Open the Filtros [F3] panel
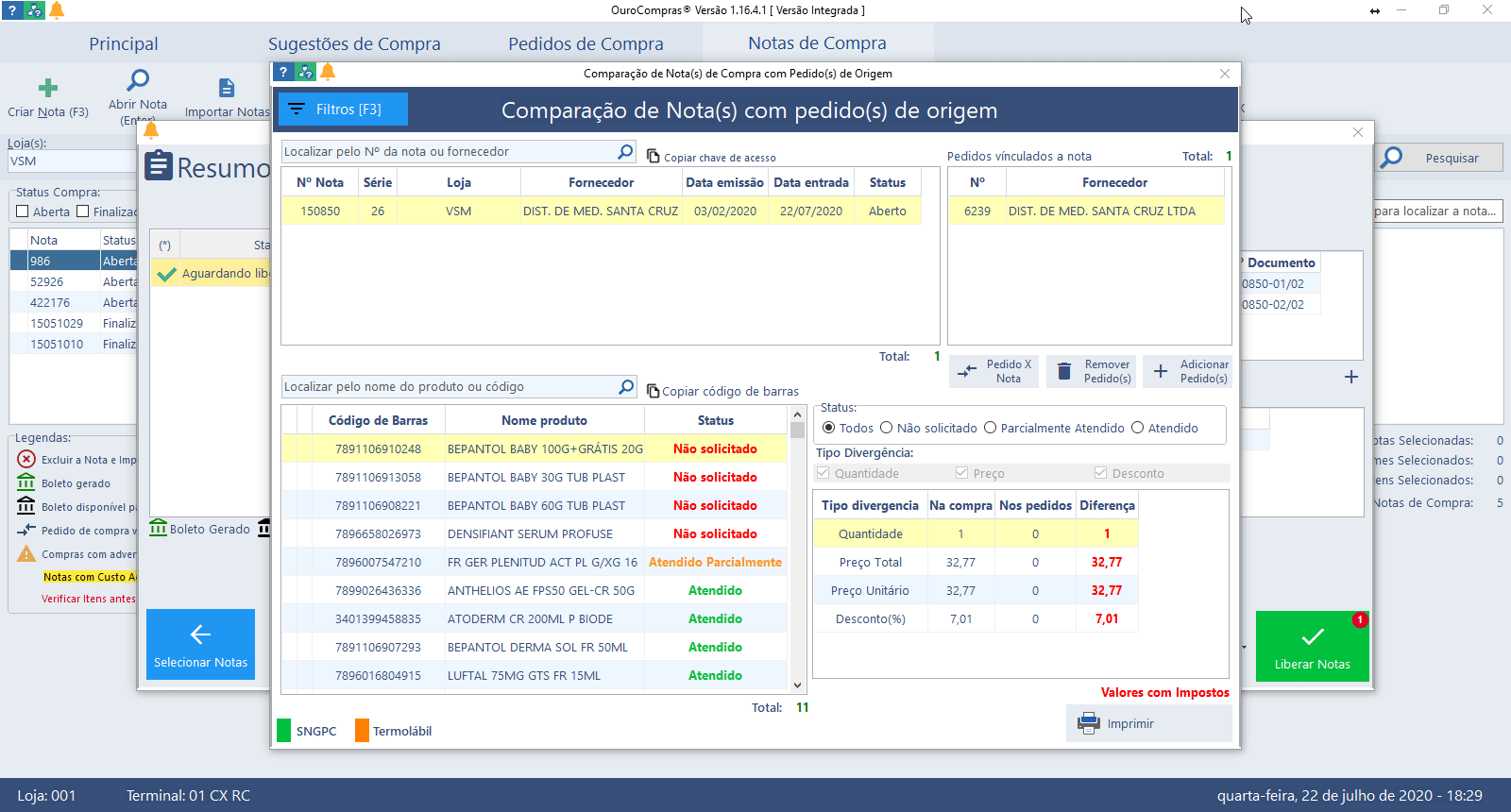This screenshot has width=1511, height=812. [343, 110]
